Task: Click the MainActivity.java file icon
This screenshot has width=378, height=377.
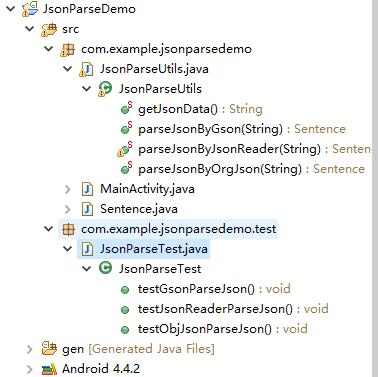Action: [87, 189]
